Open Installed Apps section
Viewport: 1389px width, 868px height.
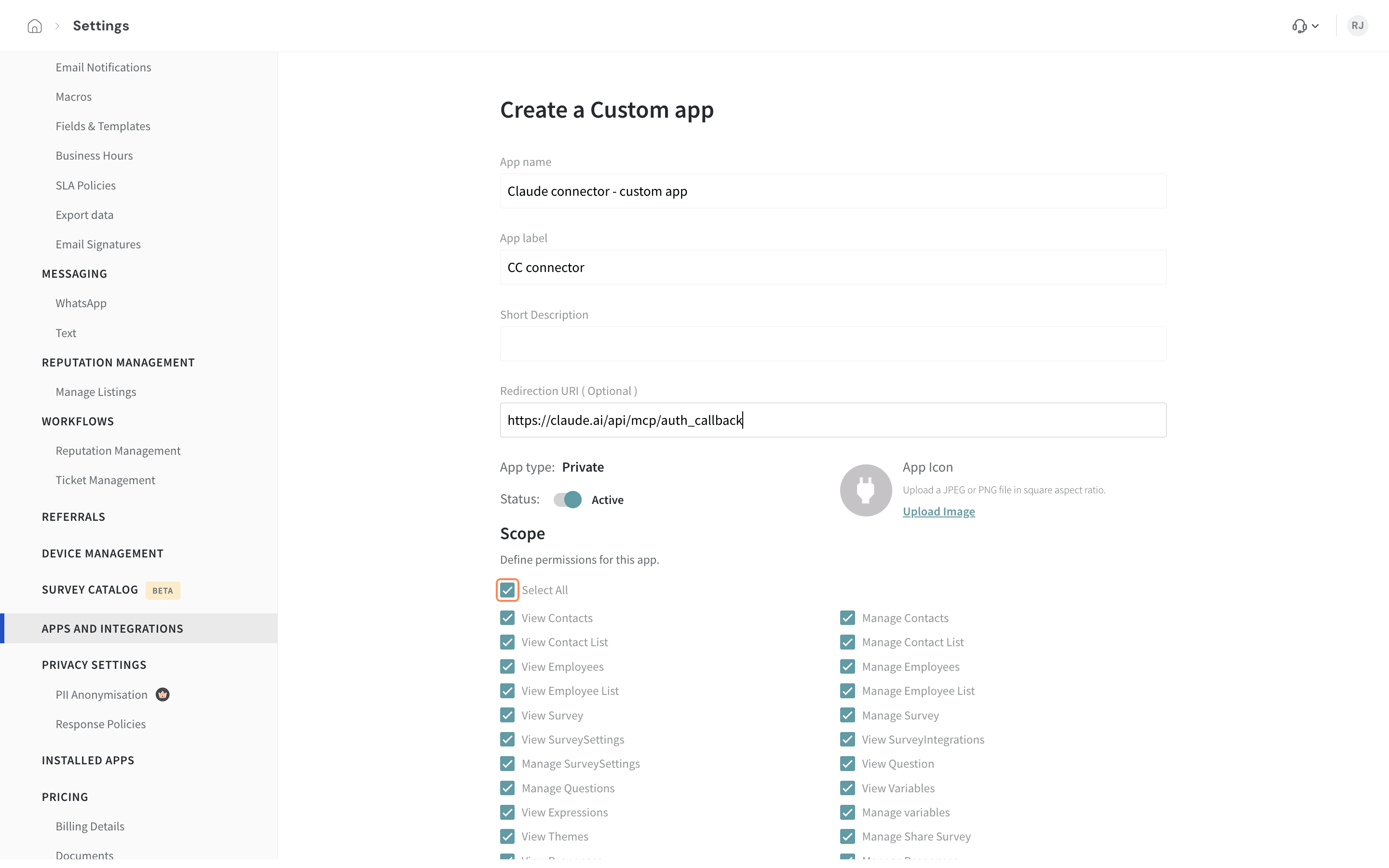pos(88,760)
